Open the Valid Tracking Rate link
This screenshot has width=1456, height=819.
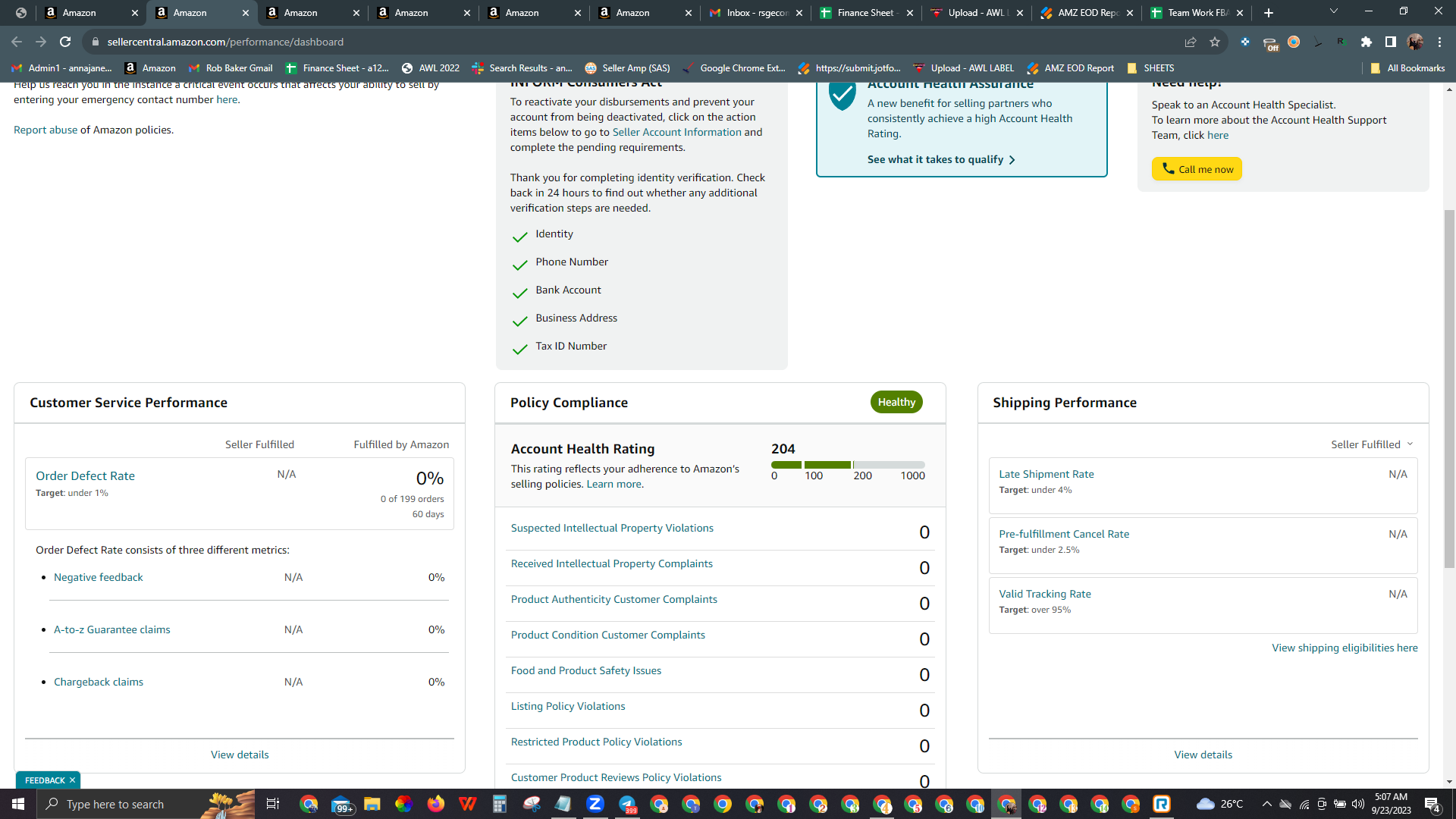pos(1044,594)
